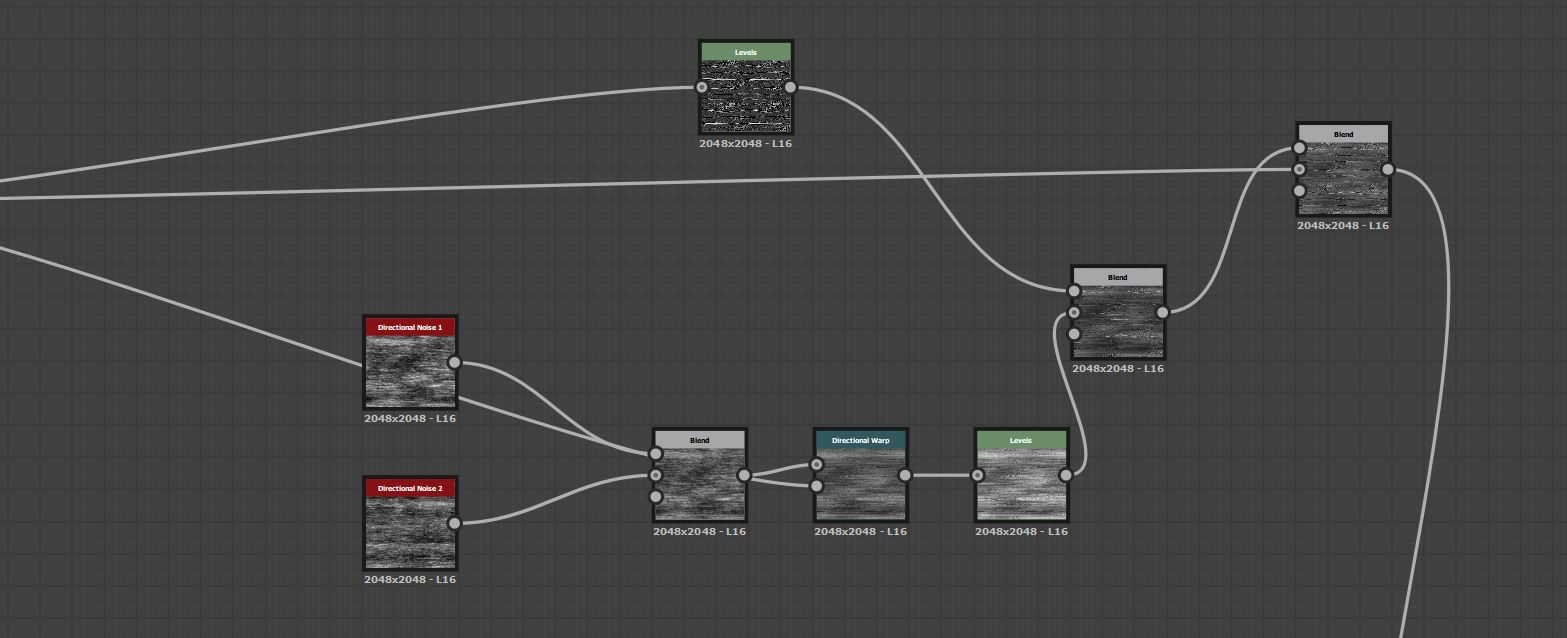Click title bar of the topmost Levels node
This screenshot has width=1567, height=638.
point(746,51)
